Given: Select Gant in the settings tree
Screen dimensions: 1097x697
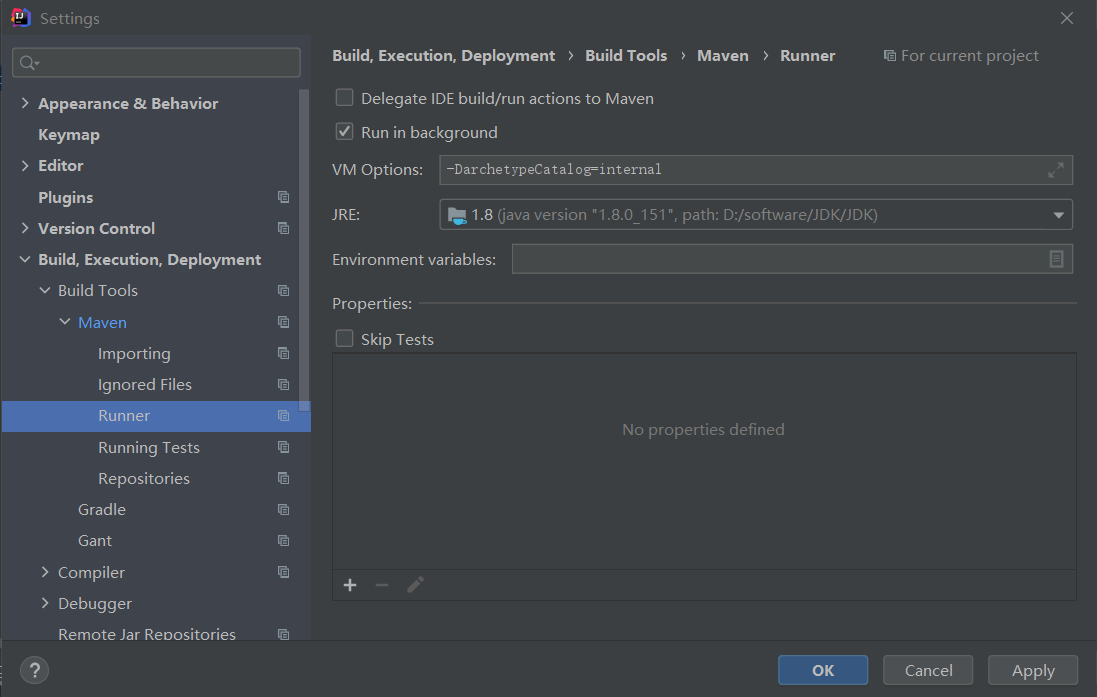Looking at the screenshot, I should tap(95, 541).
